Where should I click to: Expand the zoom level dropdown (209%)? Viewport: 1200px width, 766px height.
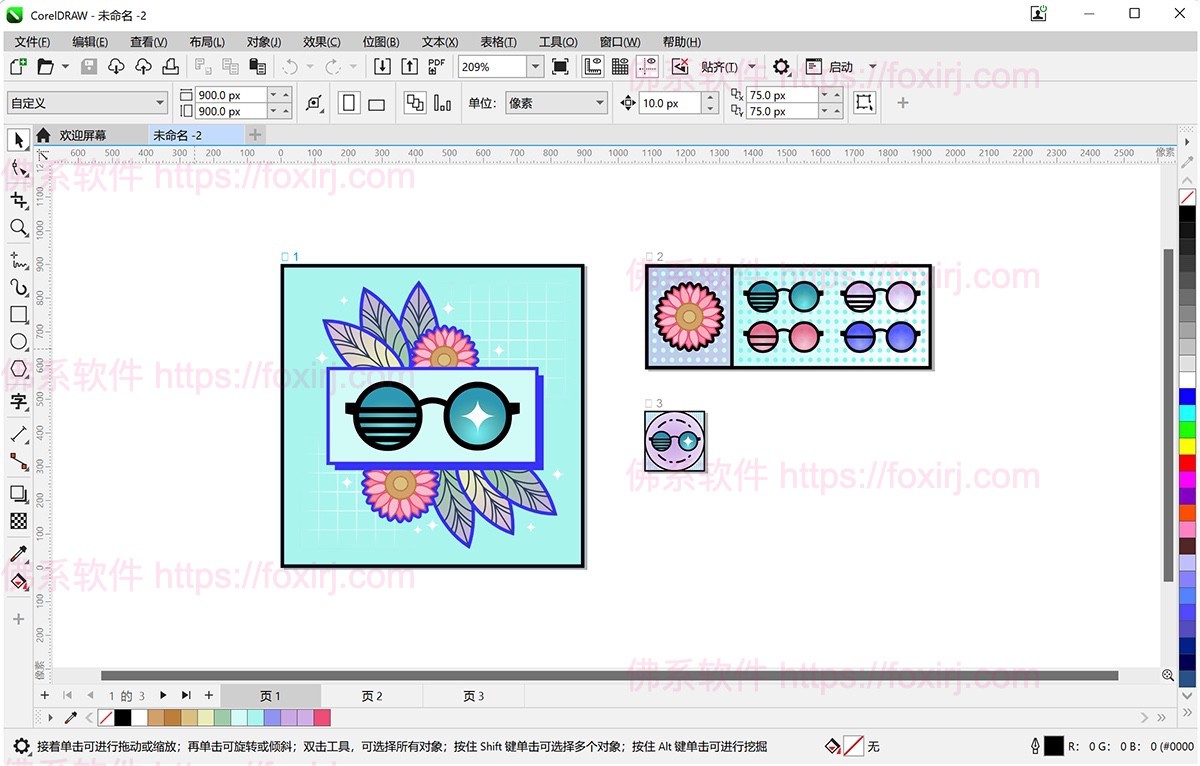(x=536, y=67)
